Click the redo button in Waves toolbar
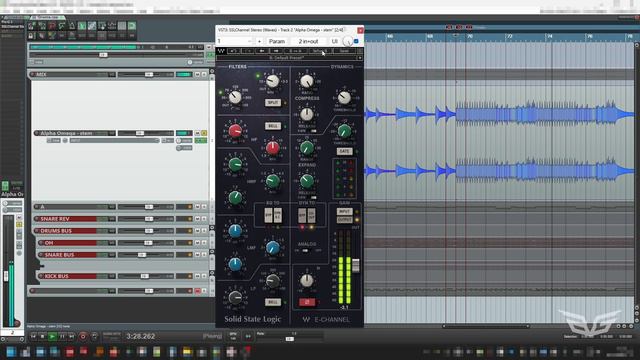Image resolution: width=640 pixels, height=360 pixels. coord(248,51)
